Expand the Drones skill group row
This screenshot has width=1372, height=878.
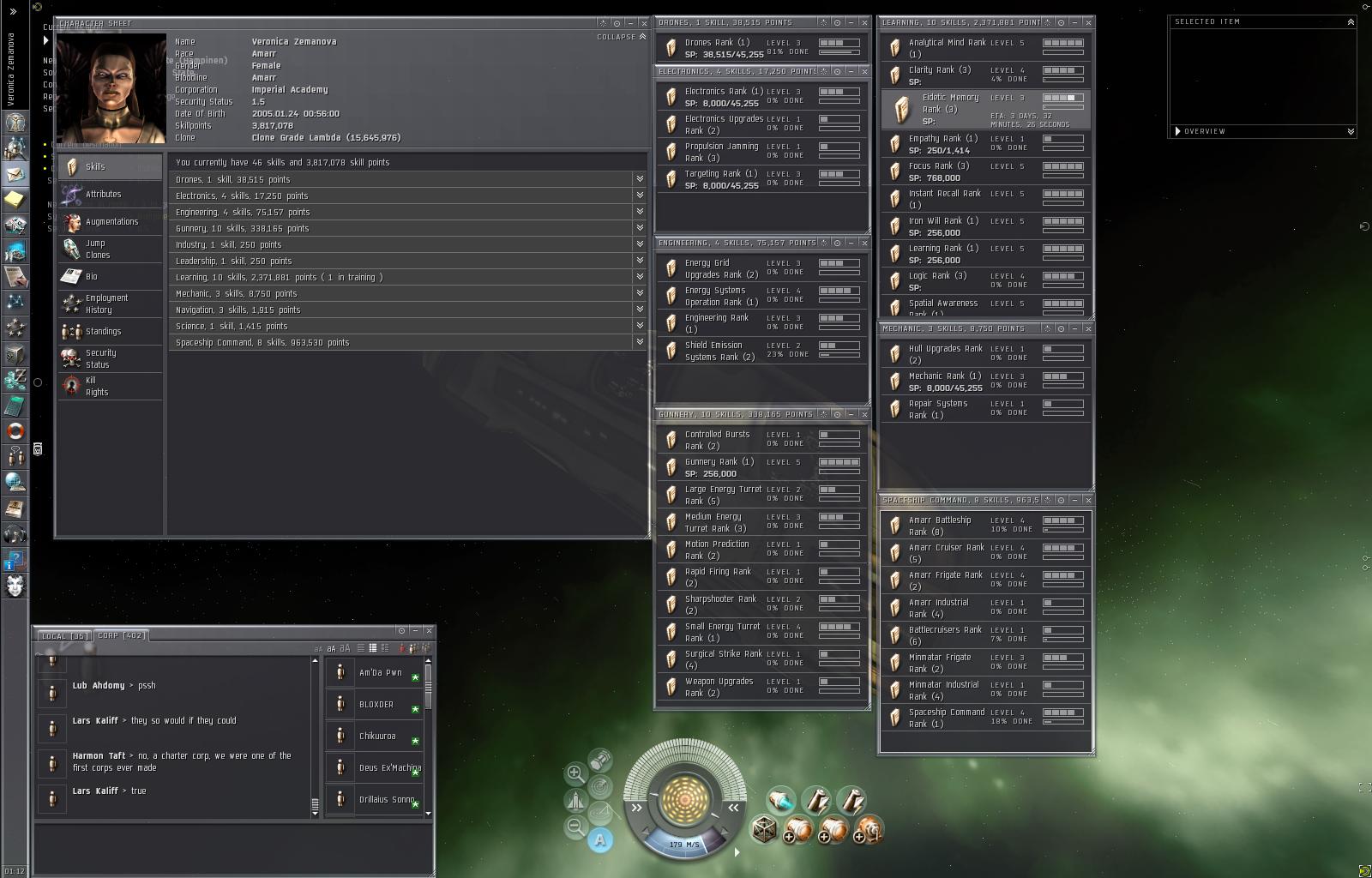[x=408, y=179]
